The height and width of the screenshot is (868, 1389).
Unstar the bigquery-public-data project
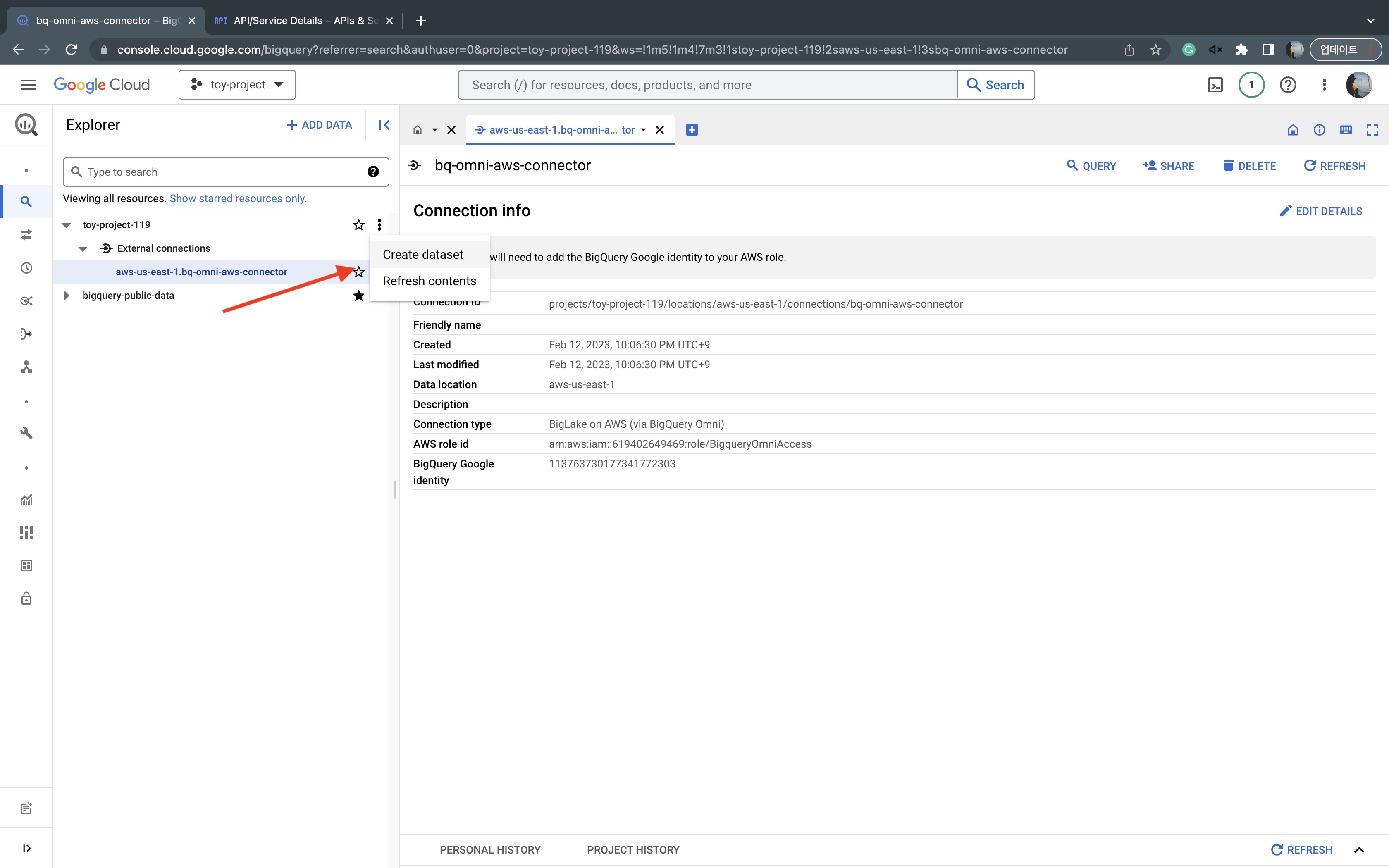pyautogui.click(x=359, y=296)
